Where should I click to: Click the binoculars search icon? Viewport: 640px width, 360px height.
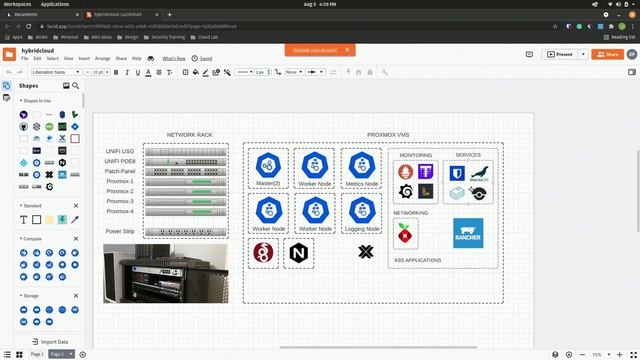[x=151, y=58]
